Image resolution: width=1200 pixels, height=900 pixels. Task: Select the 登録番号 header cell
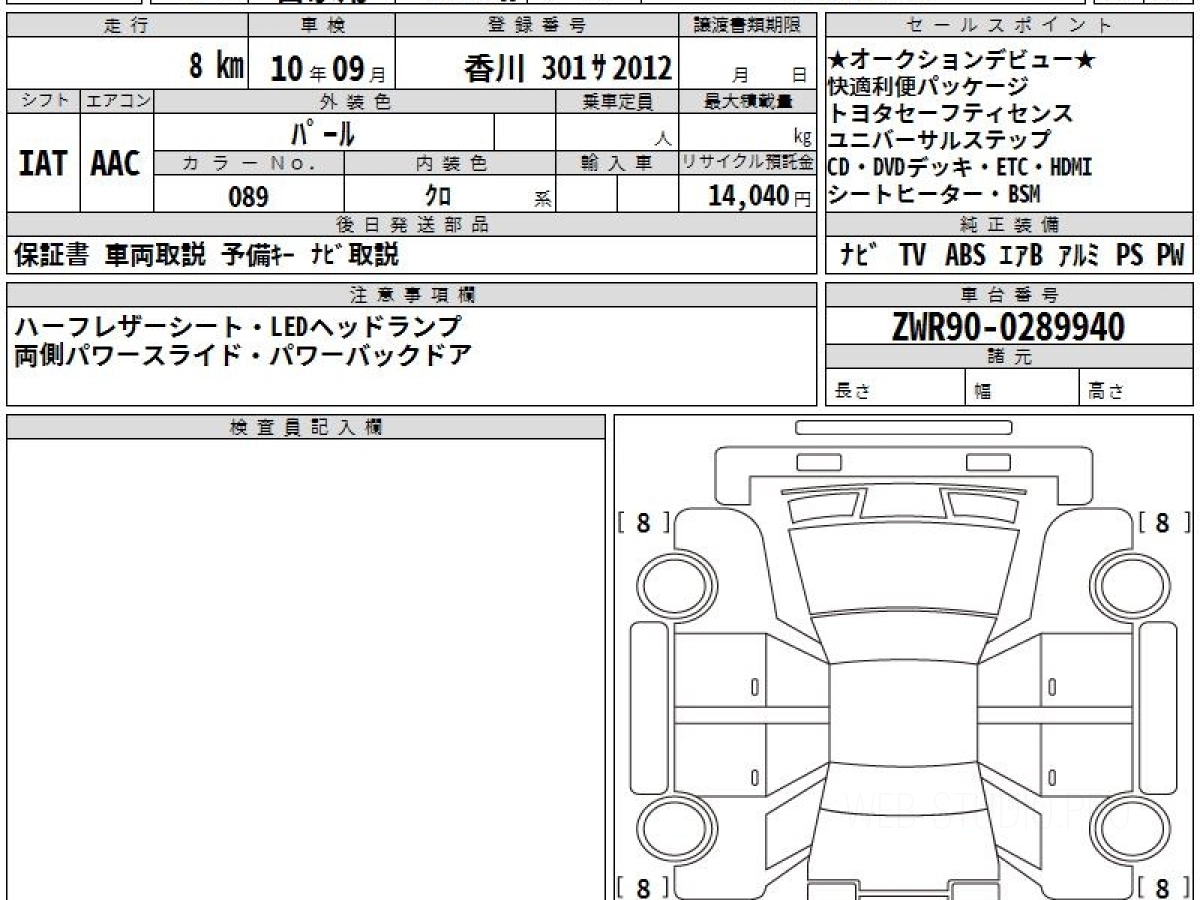538,26
